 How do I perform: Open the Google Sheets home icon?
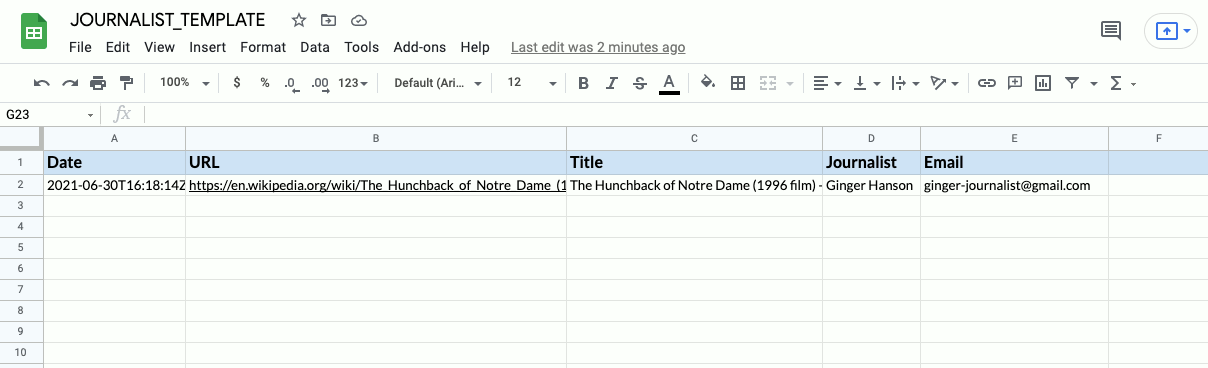pyautogui.click(x=34, y=32)
